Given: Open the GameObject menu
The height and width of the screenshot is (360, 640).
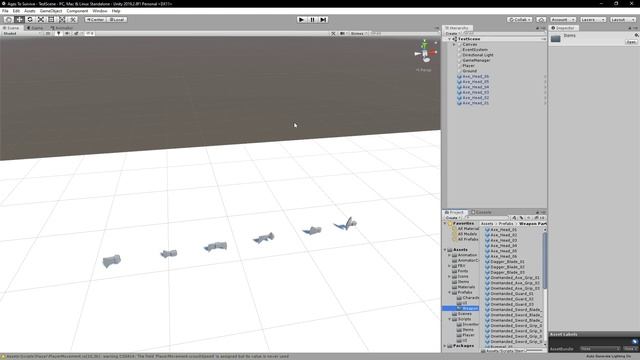Looking at the screenshot, I should pyautogui.click(x=51, y=11).
